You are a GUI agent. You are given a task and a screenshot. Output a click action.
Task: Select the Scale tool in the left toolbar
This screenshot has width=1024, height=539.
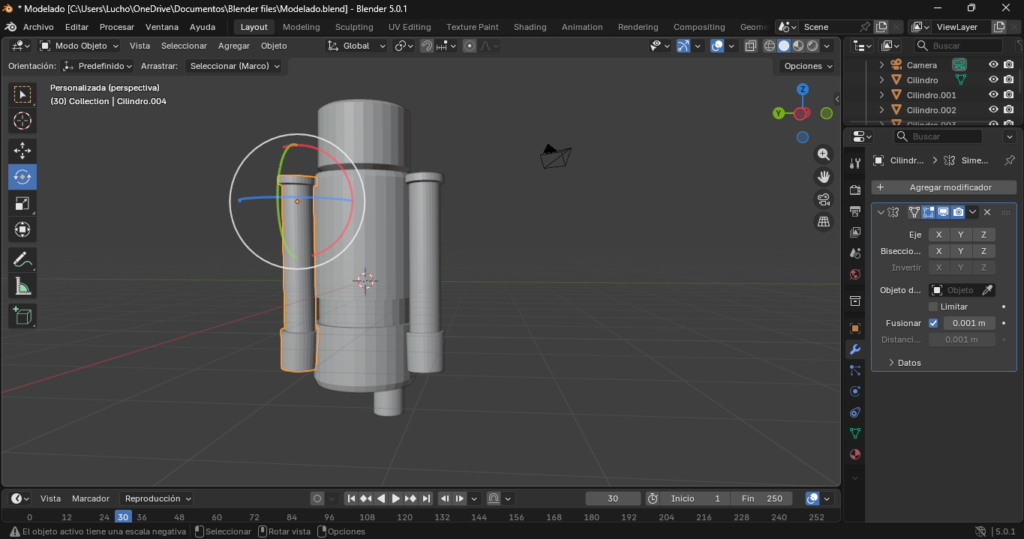pos(22,204)
